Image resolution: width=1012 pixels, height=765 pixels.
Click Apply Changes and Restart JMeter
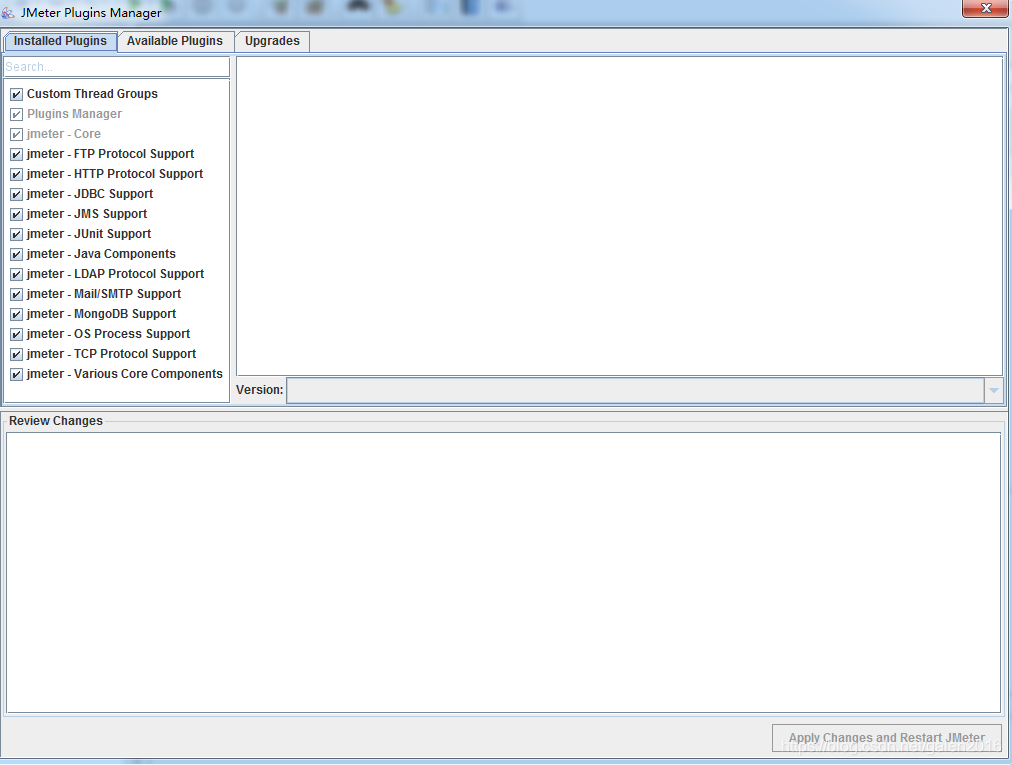pos(887,737)
